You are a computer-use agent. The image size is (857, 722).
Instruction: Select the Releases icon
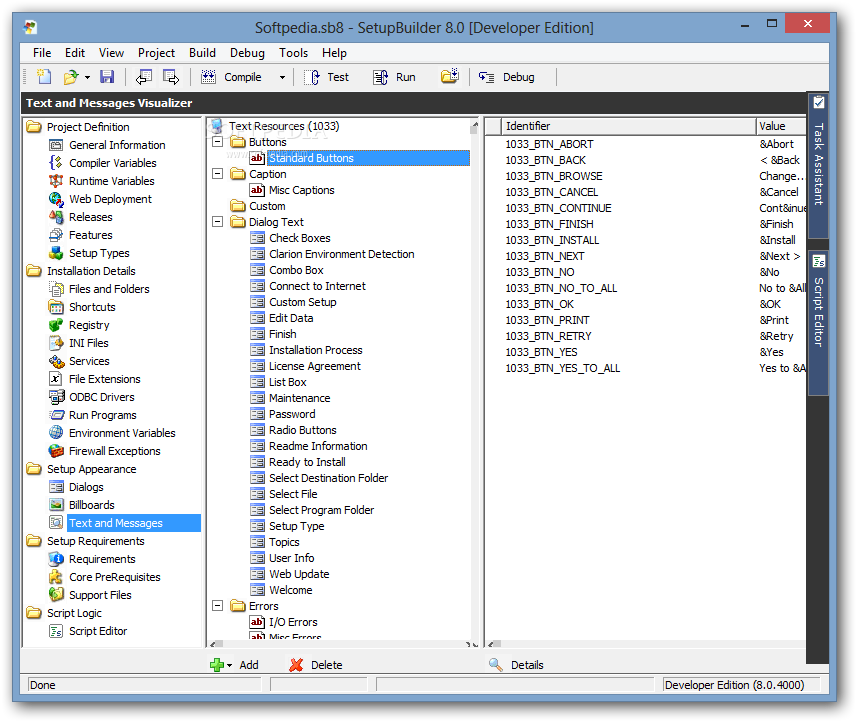56,217
